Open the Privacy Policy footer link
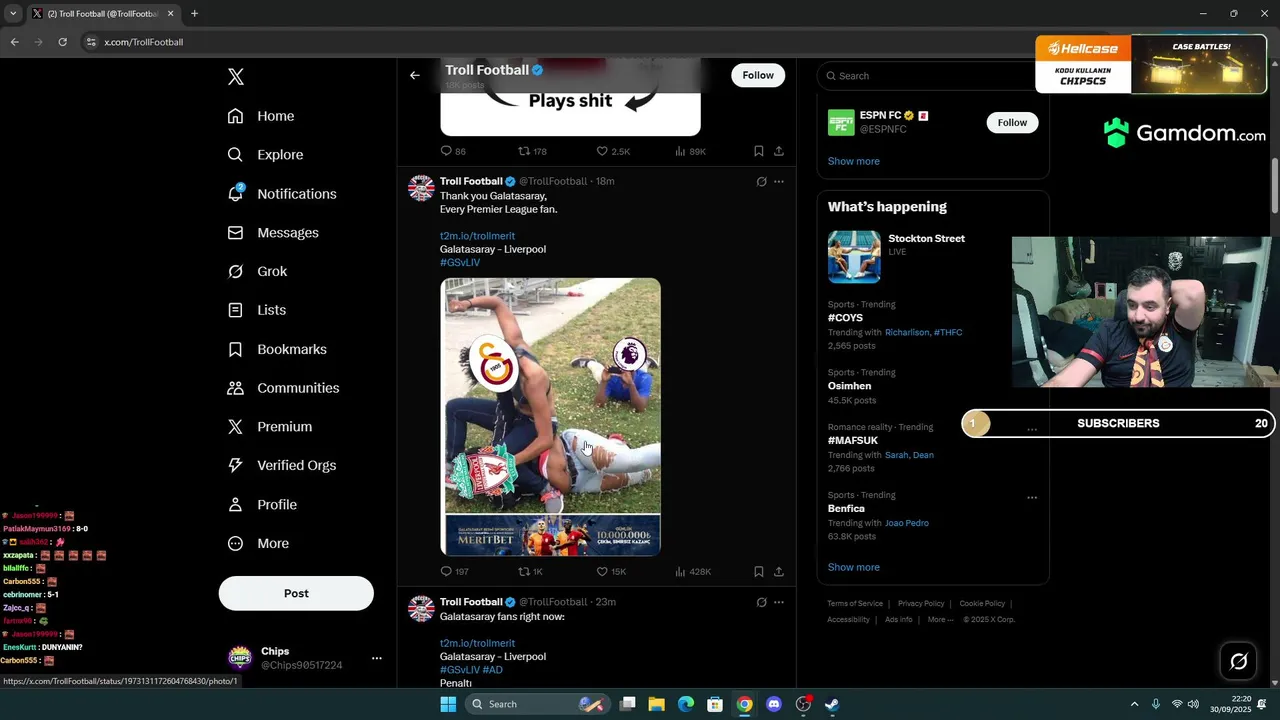 point(921,604)
